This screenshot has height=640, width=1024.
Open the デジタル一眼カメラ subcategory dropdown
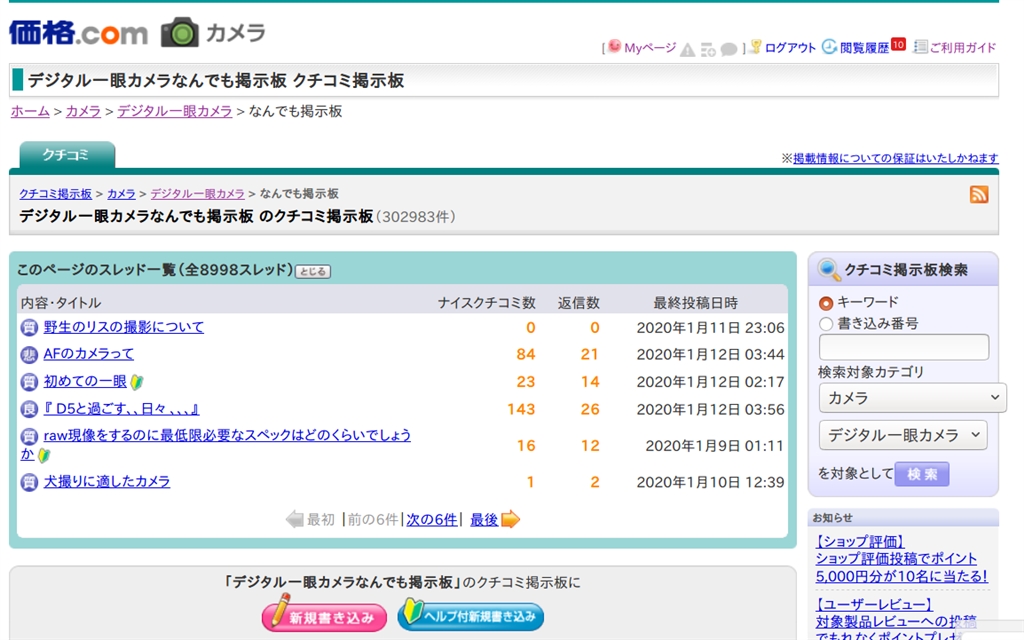903,435
